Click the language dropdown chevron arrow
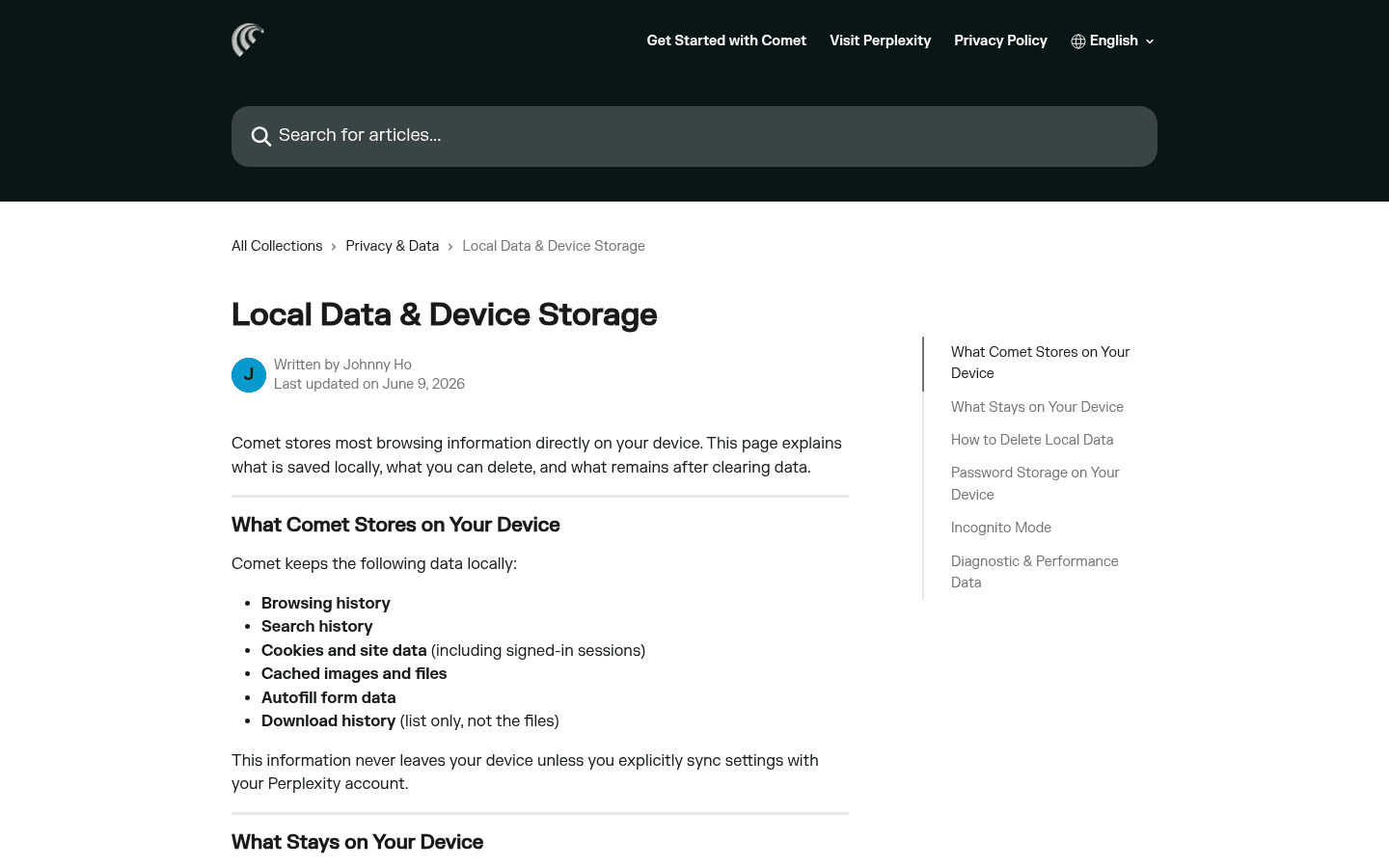 pyautogui.click(x=1150, y=41)
